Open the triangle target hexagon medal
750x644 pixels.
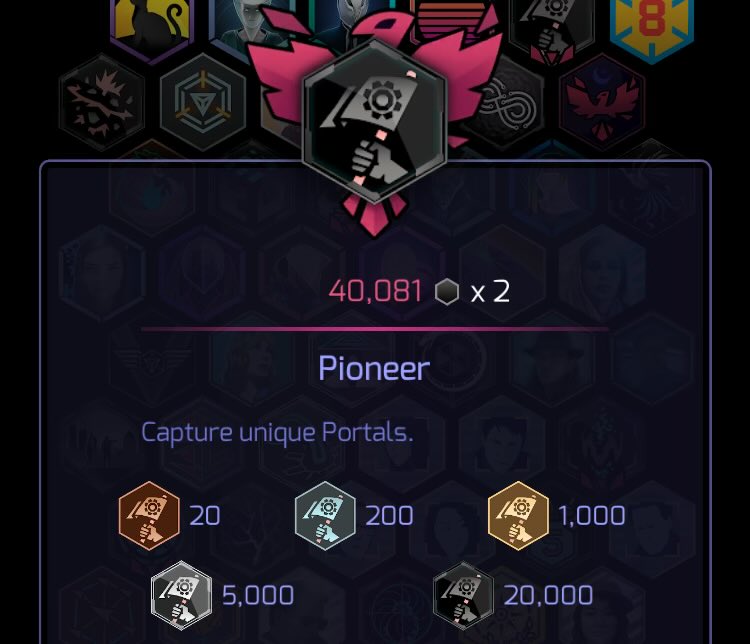point(203,102)
